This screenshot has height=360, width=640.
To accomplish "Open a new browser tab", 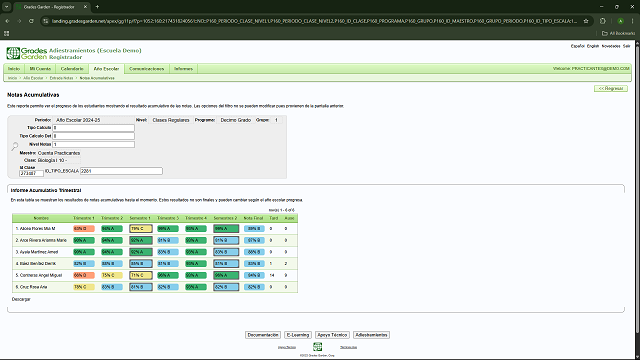I will pyautogui.click(x=97, y=7).
